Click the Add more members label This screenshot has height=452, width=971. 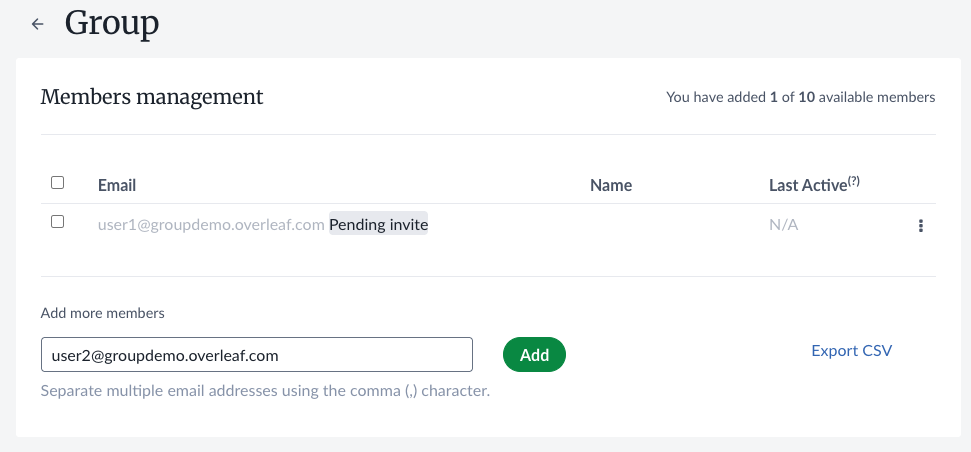click(102, 313)
